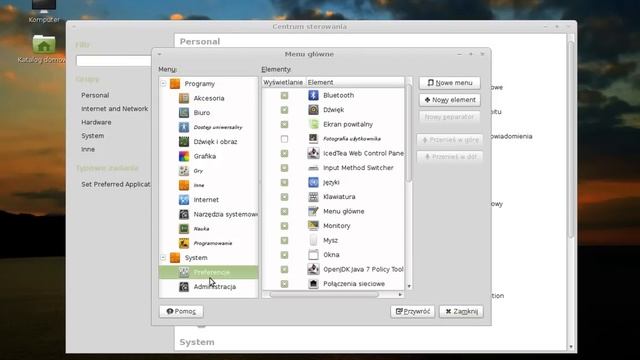Screen dimensions: 640x360
Task: Click the Okna window icon
Action: (x=313, y=255)
